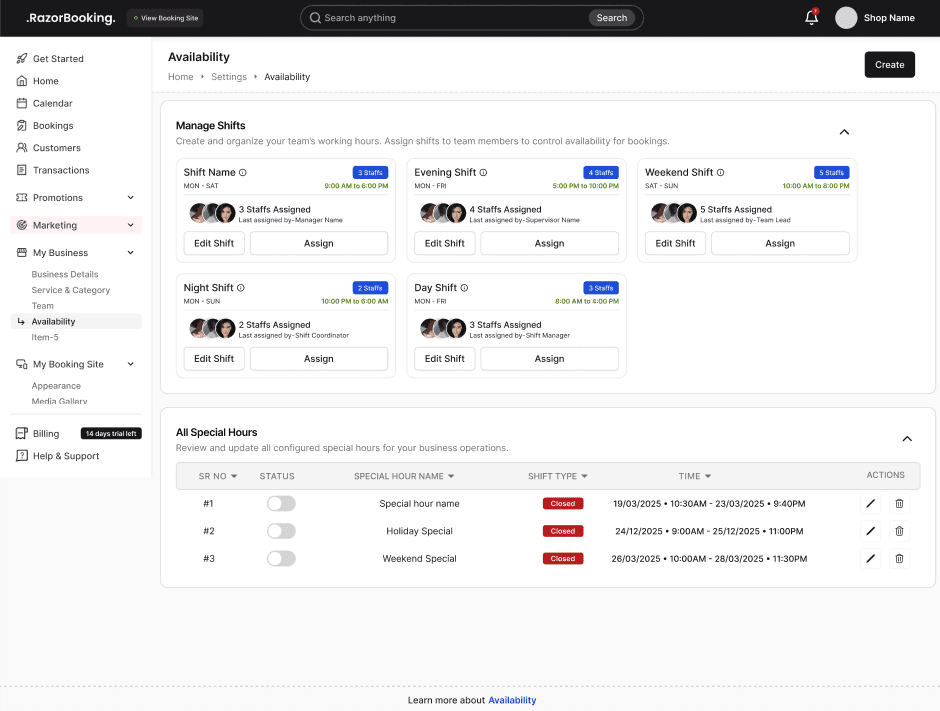Click the Help & Support icon
The width and height of the screenshot is (940, 711).
coord(22,456)
